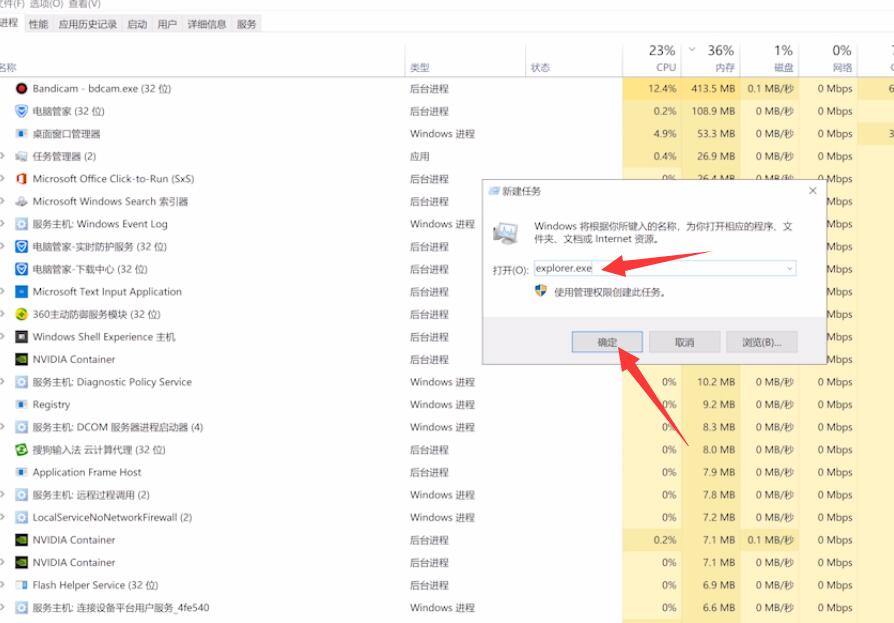The height and width of the screenshot is (623, 894).
Task: Switch to the 性能 tab
Action: tap(39, 24)
